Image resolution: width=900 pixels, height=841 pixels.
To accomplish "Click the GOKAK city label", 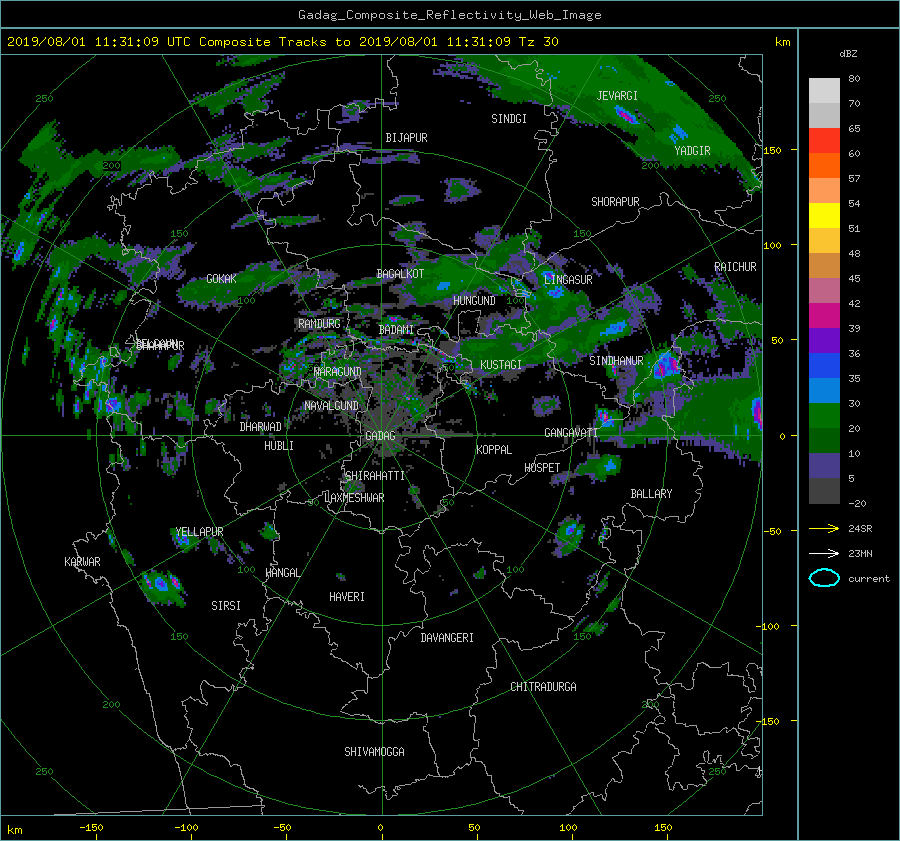I will pos(221,279).
